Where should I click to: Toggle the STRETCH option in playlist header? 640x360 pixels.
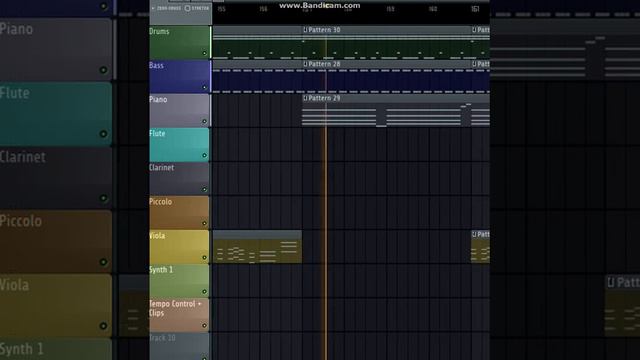(197, 8)
